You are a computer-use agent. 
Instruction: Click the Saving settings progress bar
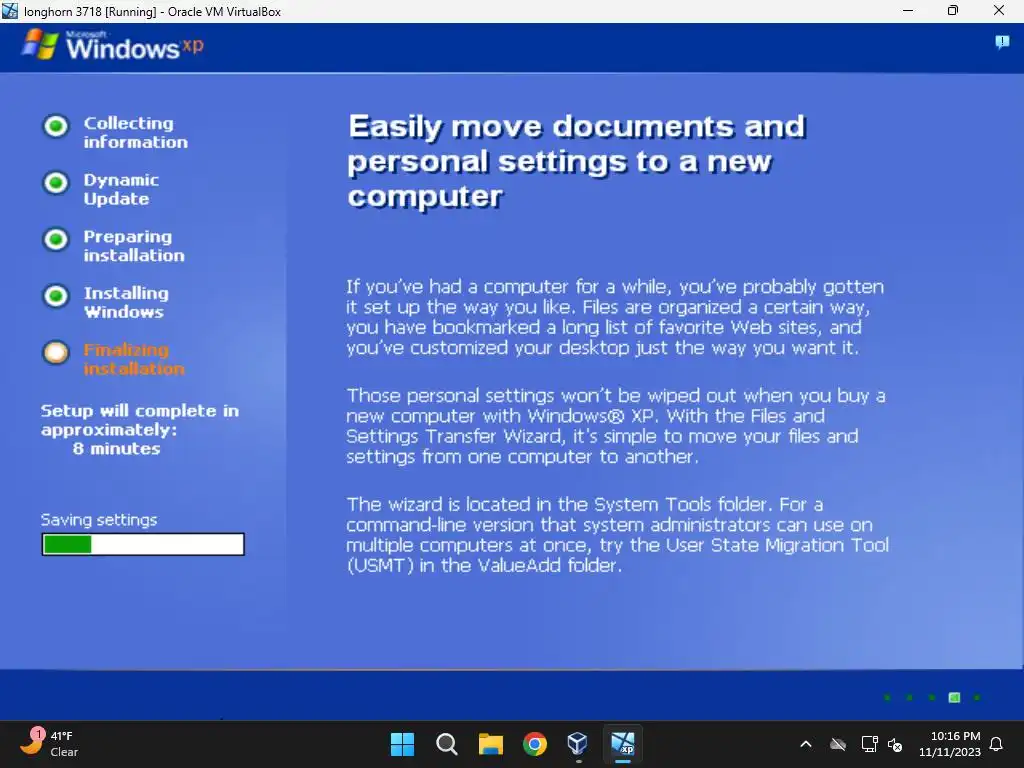click(143, 544)
